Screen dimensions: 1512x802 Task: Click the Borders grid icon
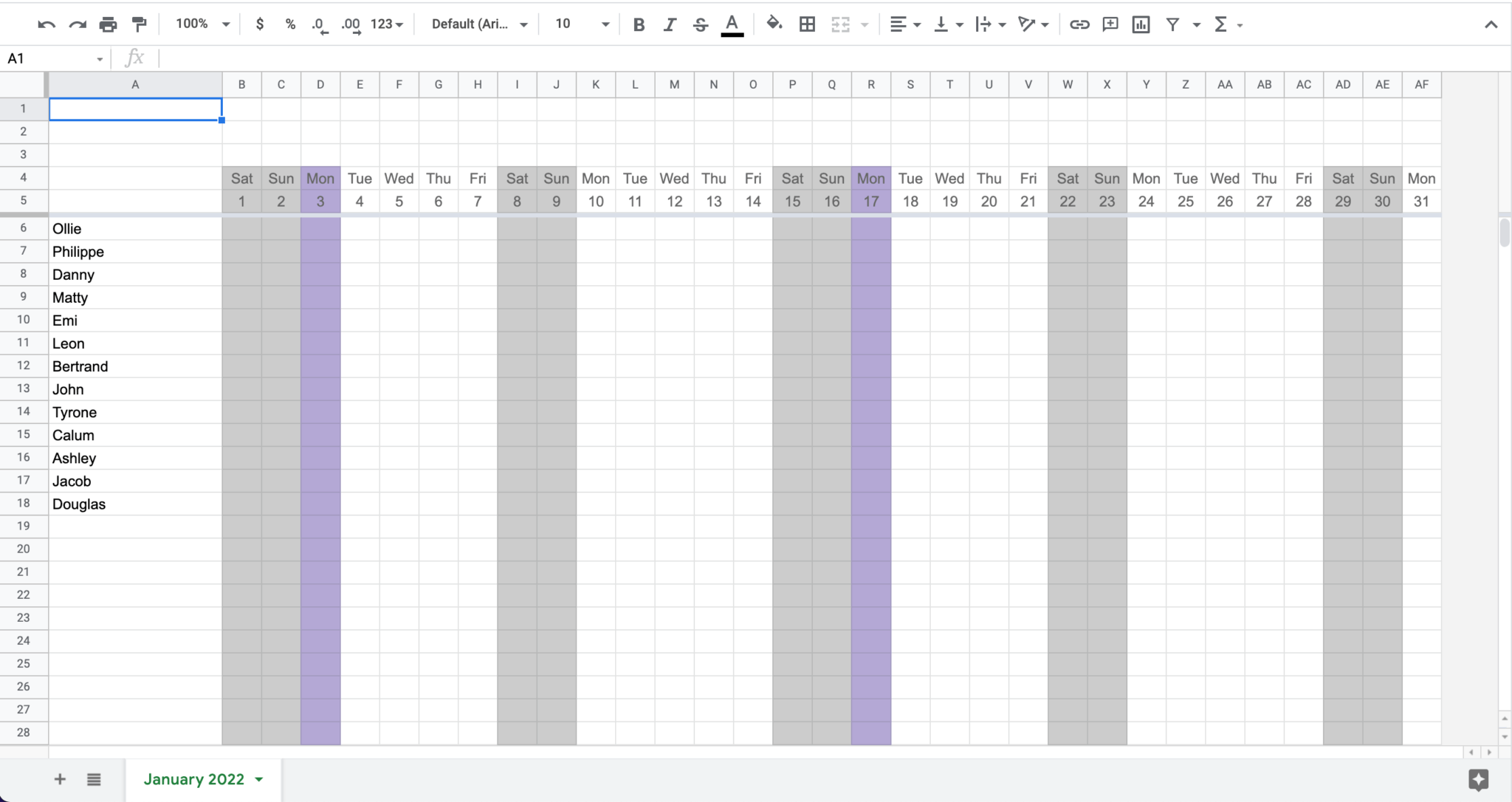pos(807,24)
